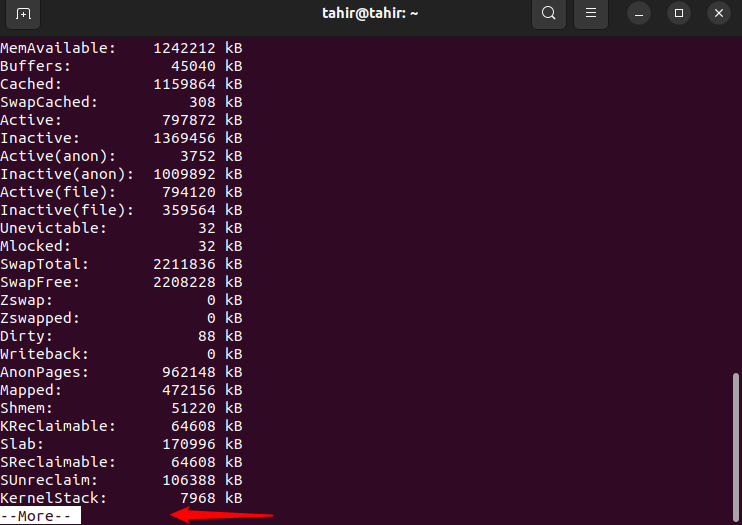Click the Slab: label
Image resolution: width=742 pixels, height=525 pixels.
[22, 444]
